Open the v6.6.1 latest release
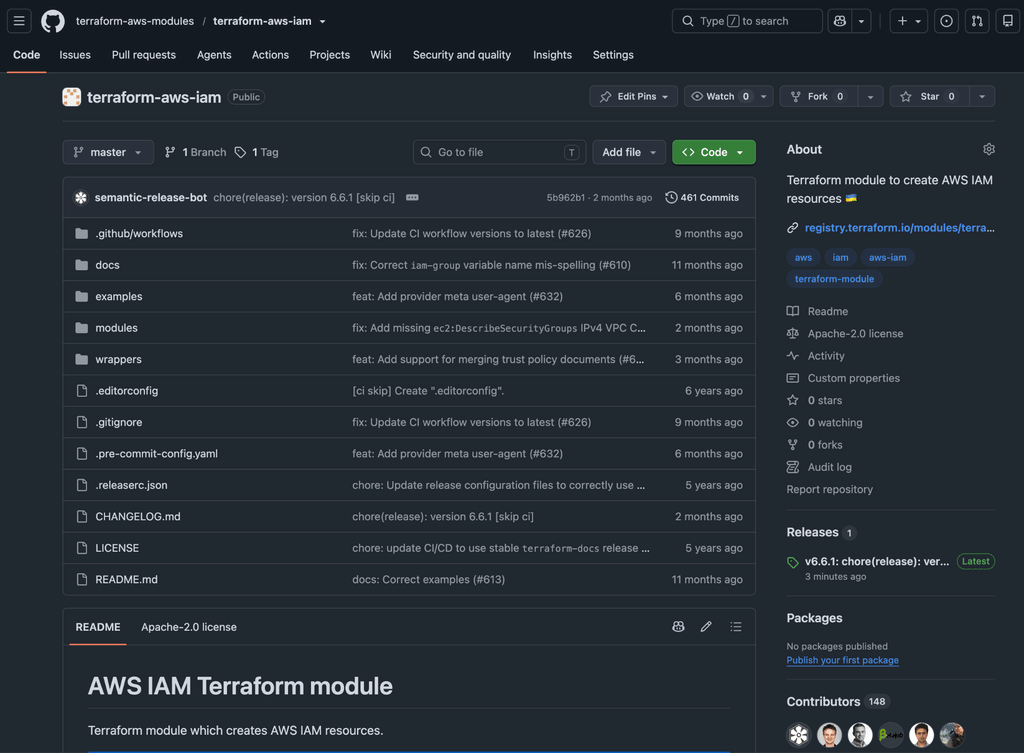The height and width of the screenshot is (753, 1024). pyautogui.click(x=876, y=562)
